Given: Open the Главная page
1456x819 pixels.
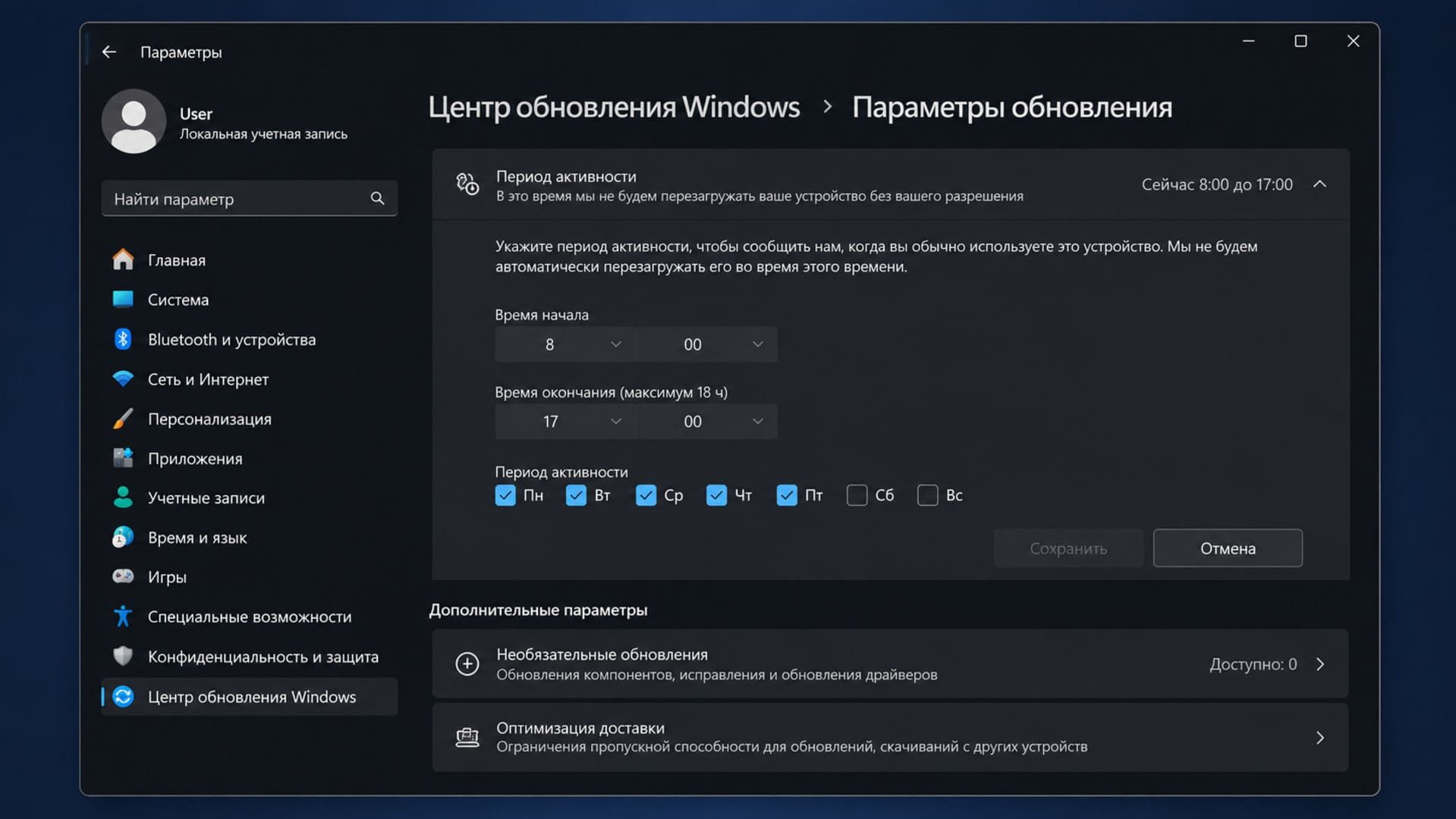Looking at the screenshot, I should 249,260.
